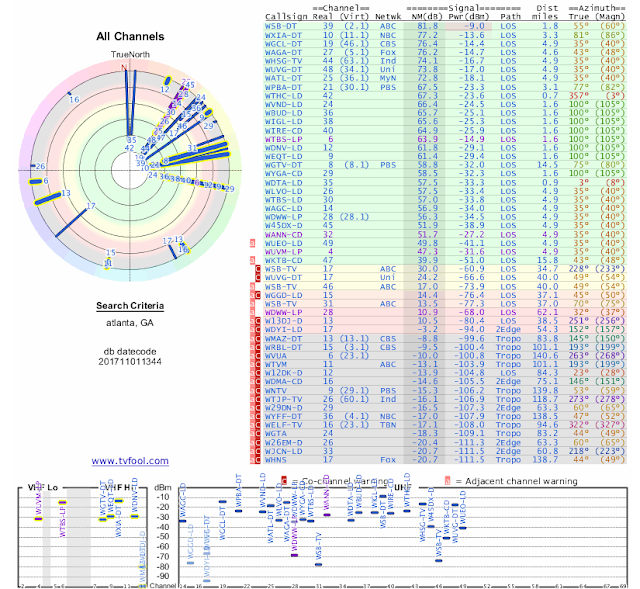The image size is (640, 589).
Task: Select the WAGA-DT callsign
Action: point(283,52)
